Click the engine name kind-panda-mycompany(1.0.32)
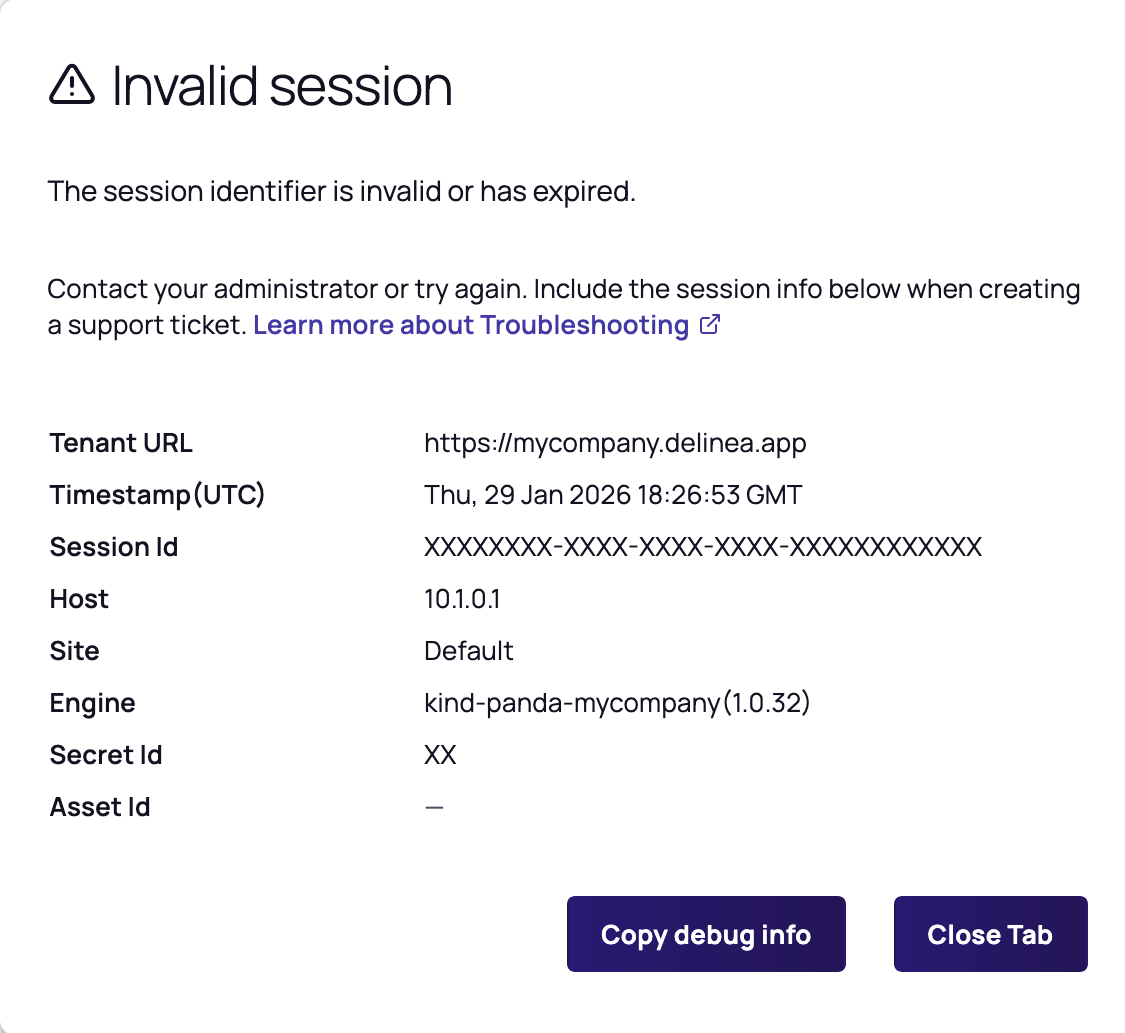The width and height of the screenshot is (1125, 1033). tap(617, 703)
